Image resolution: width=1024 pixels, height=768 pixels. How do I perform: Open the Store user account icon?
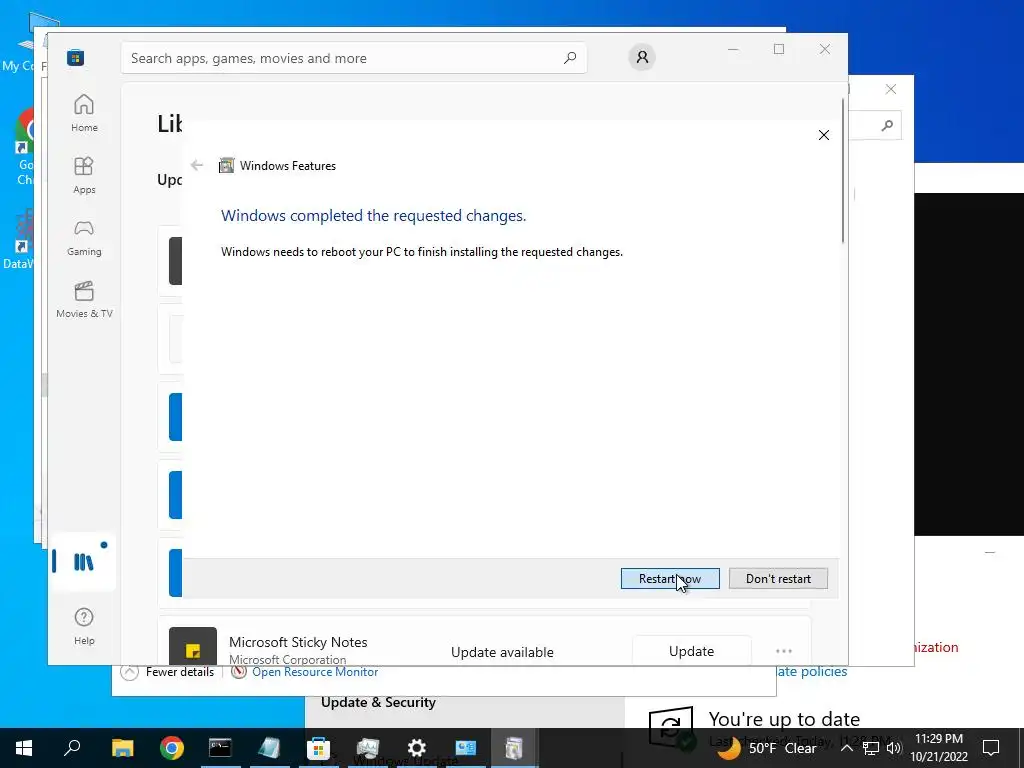(642, 57)
